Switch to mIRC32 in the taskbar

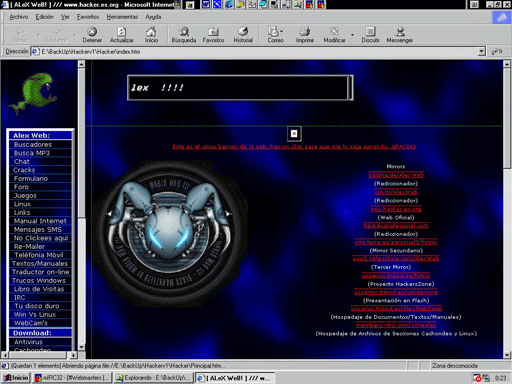72,378
